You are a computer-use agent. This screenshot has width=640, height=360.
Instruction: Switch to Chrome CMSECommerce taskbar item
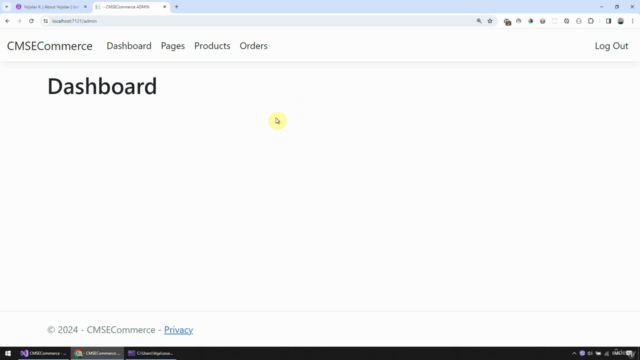[97, 353]
